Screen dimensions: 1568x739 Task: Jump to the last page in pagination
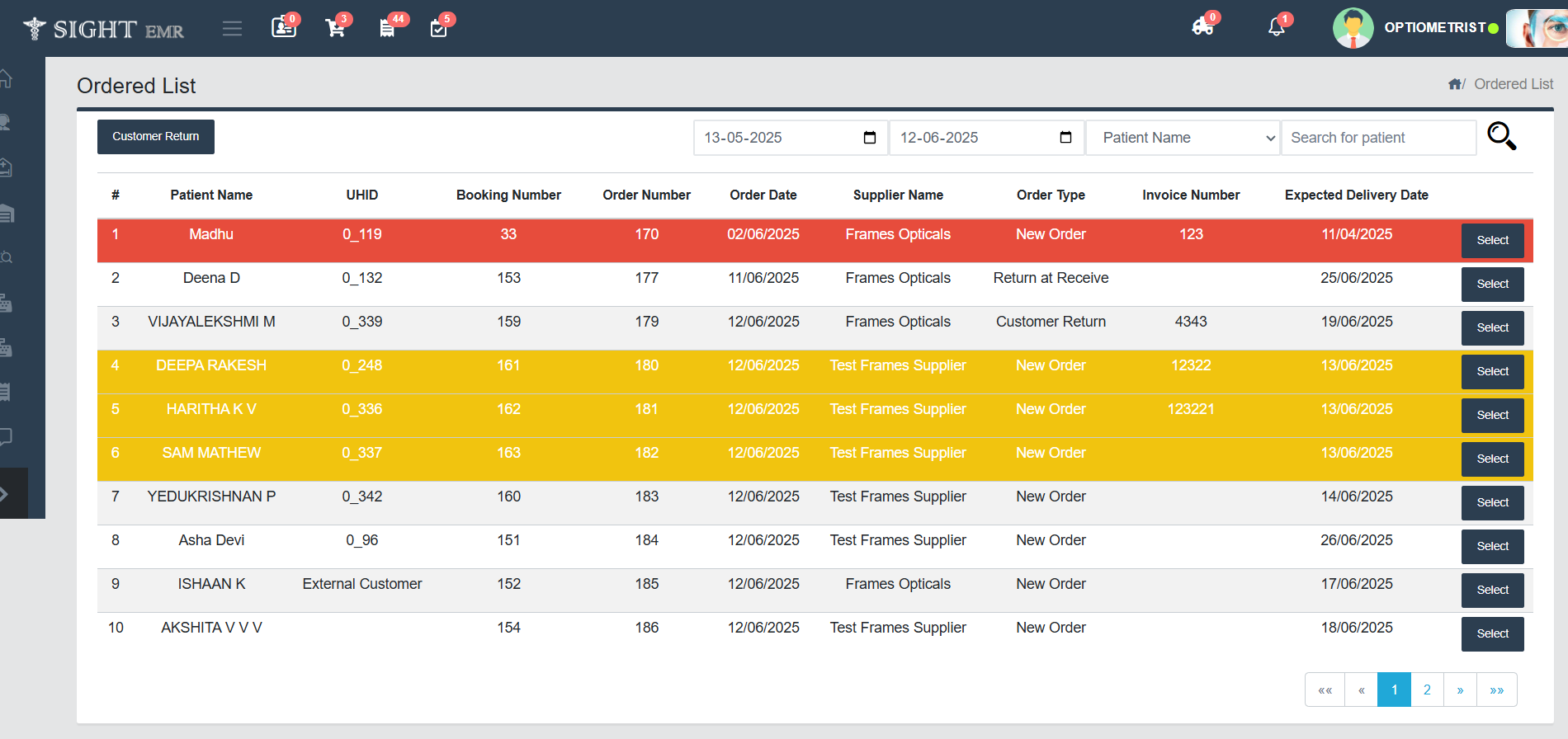(x=1496, y=690)
